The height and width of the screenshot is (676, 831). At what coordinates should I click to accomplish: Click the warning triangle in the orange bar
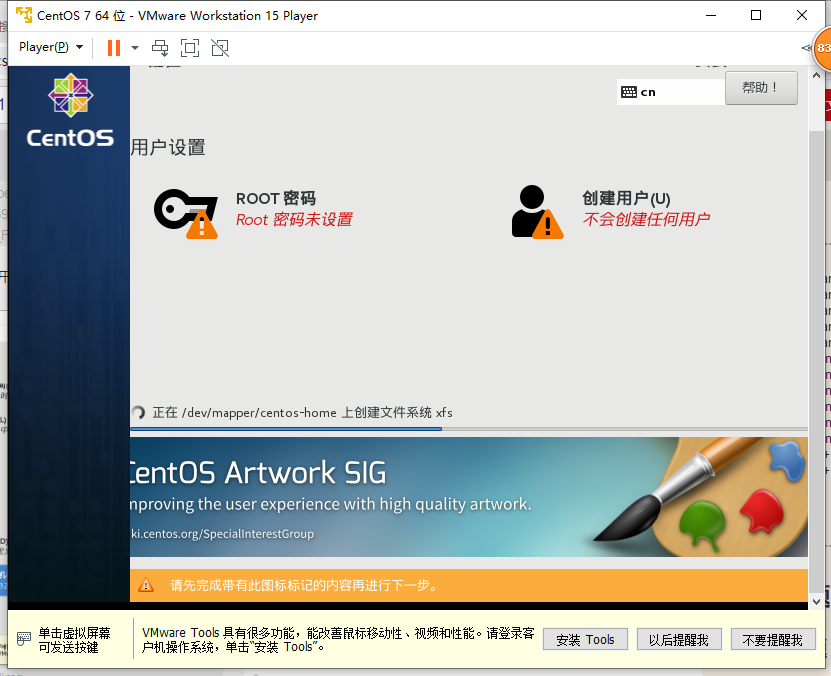[x=146, y=585]
